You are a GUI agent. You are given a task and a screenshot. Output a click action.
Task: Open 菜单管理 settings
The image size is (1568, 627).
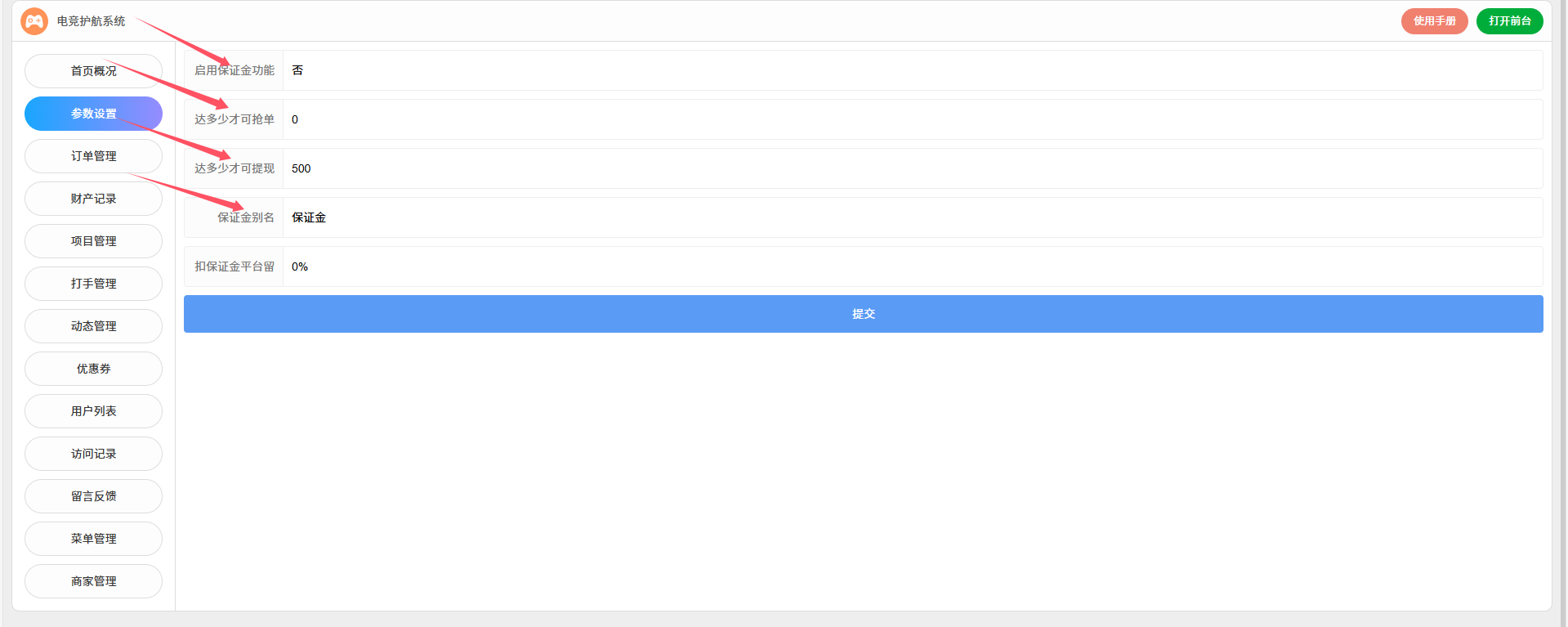93,539
